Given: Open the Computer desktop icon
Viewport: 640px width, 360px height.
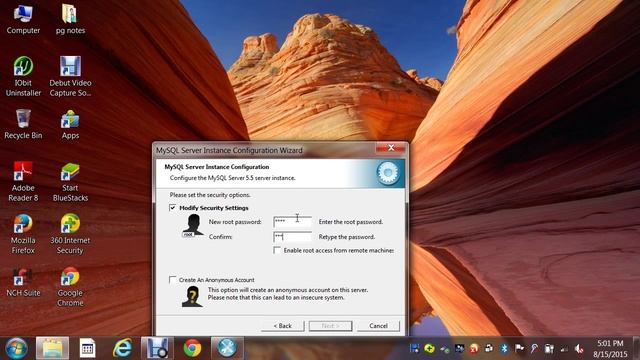Looking at the screenshot, I should click(x=23, y=19).
